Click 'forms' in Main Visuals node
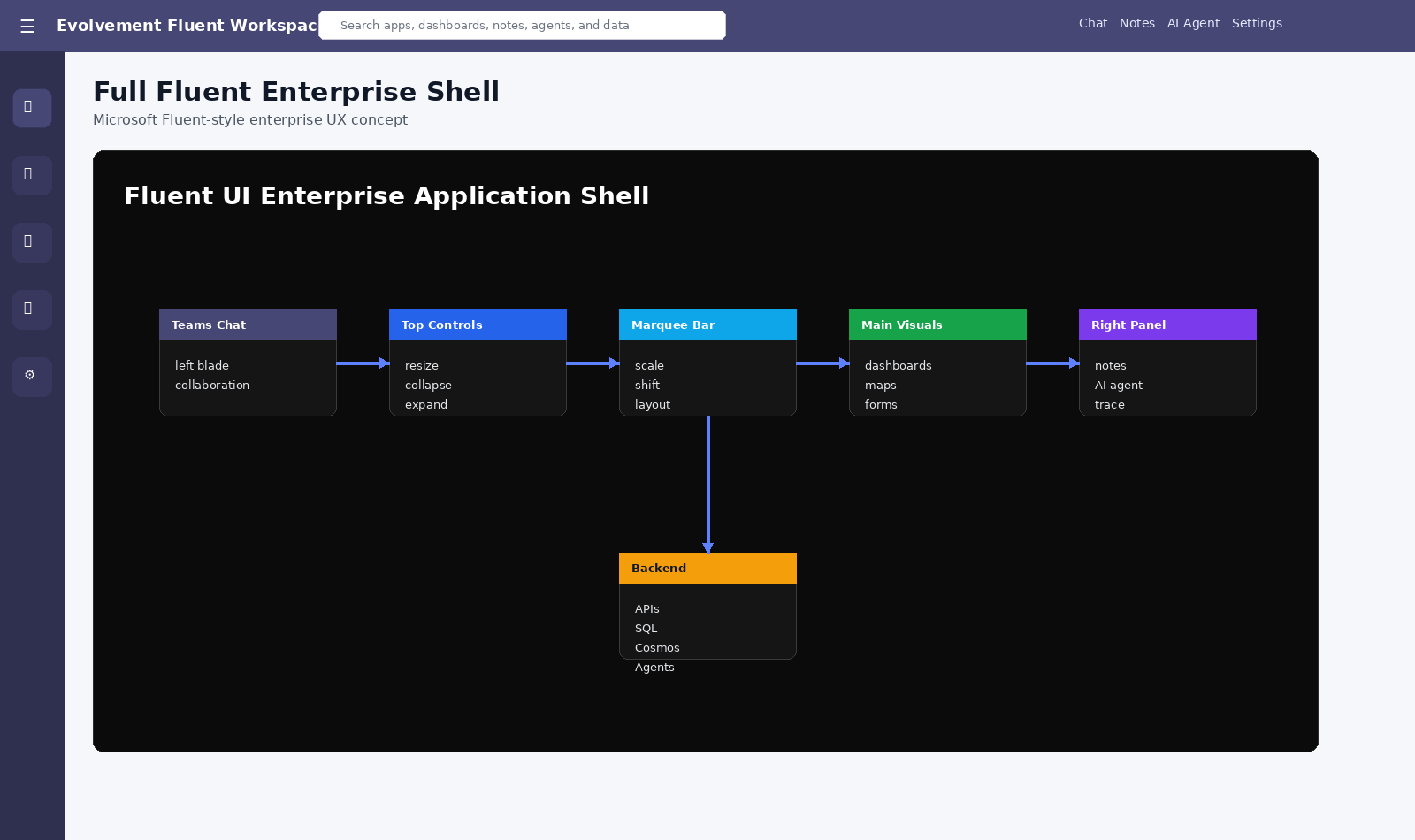Viewport: 1415px width, 840px height. tap(881, 404)
